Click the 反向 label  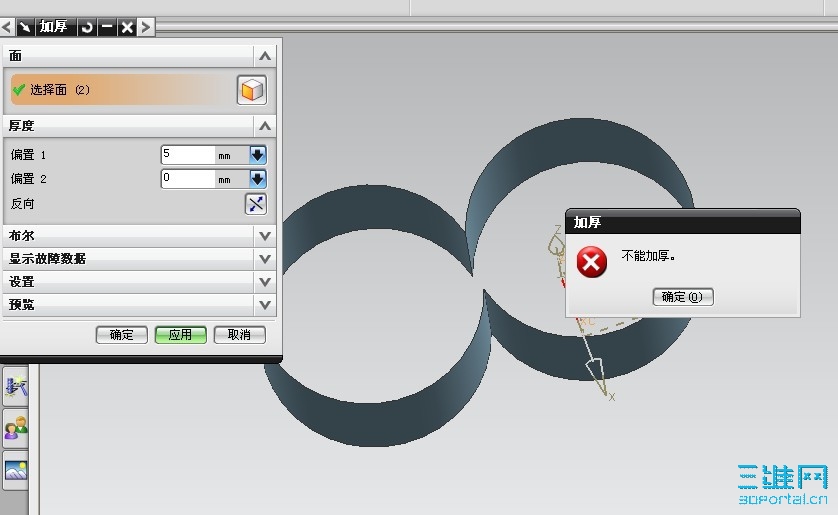(22, 204)
